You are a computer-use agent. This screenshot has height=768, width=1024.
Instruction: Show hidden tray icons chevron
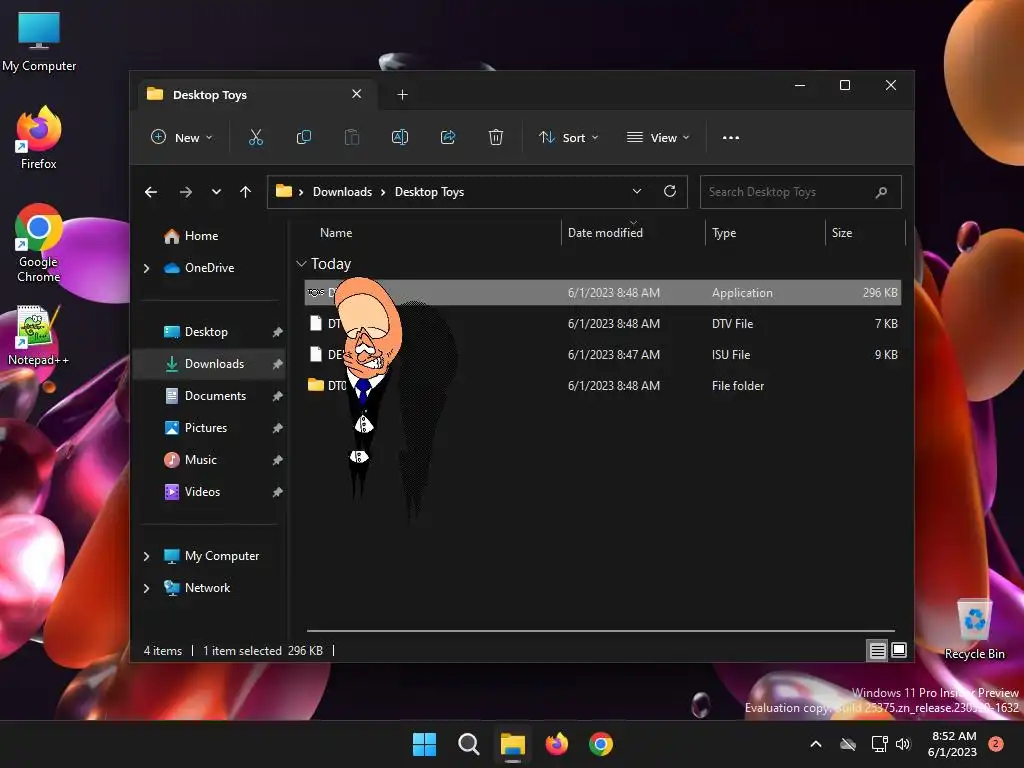coord(816,744)
